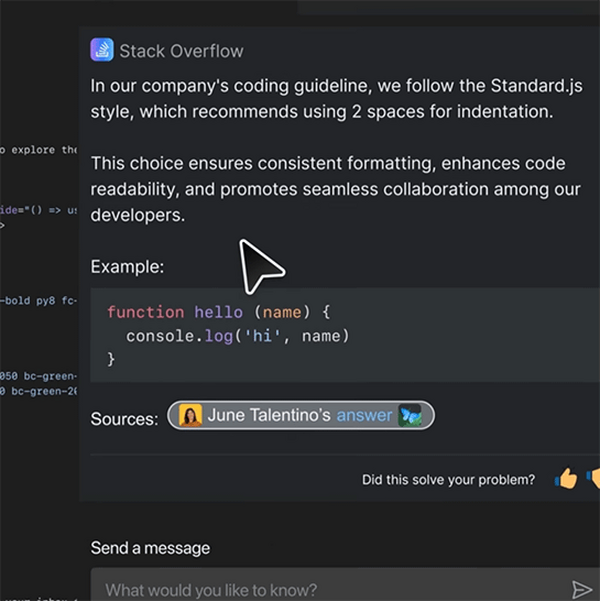The width and height of the screenshot is (600, 601).
Task: Click the butterfly icon after the answer link
Action: coord(412,416)
